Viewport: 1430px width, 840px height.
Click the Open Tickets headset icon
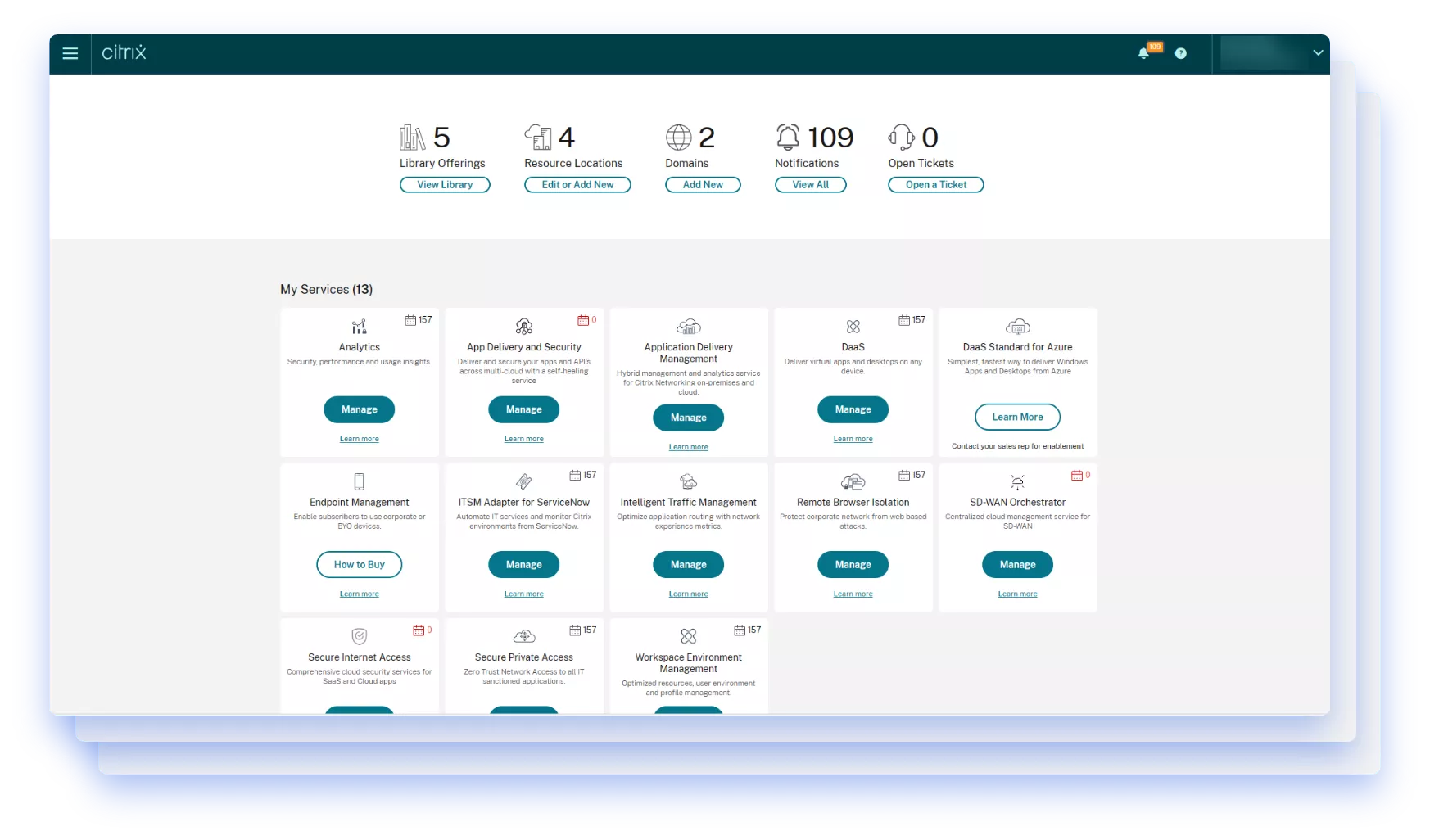point(902,137)
